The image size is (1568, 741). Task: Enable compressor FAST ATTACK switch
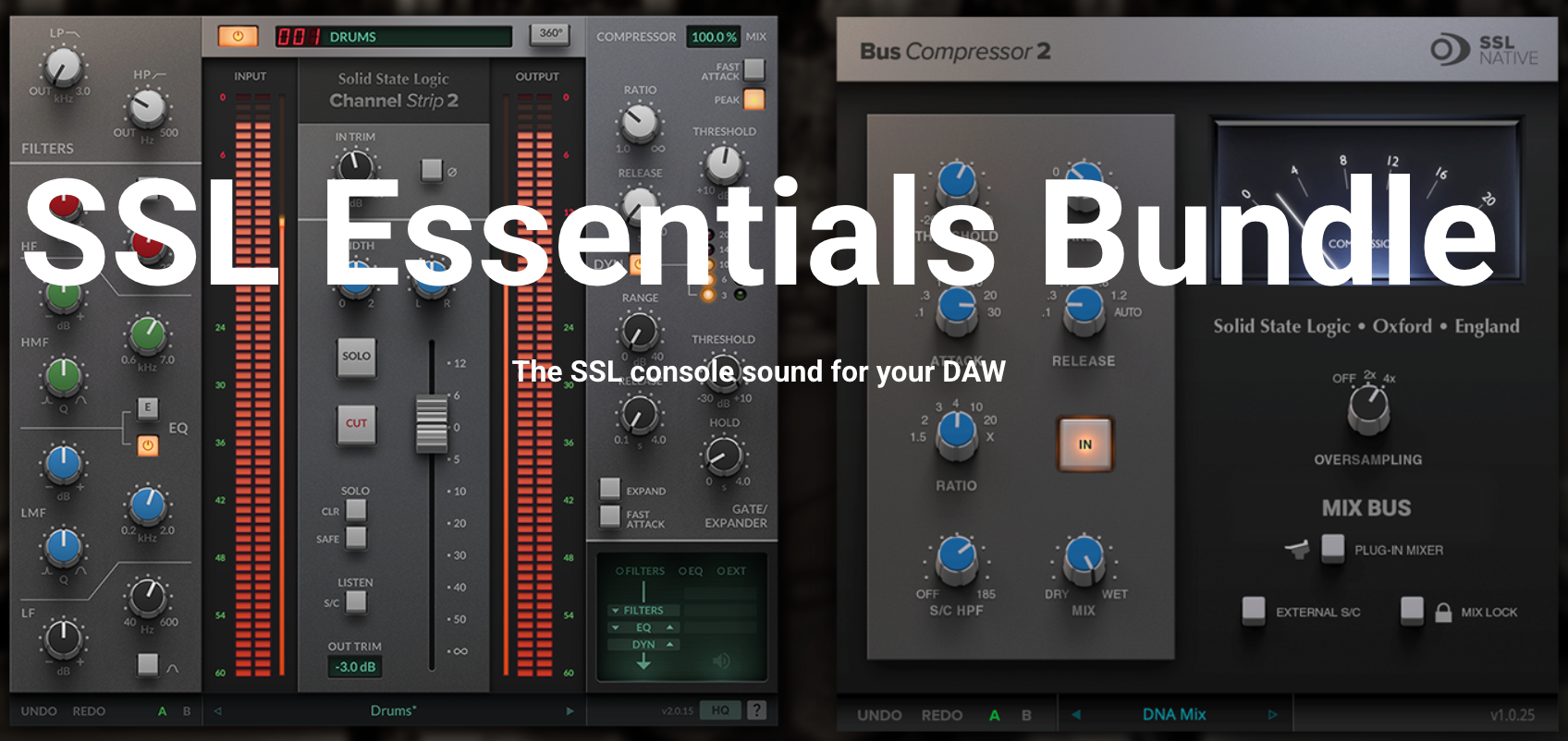point(754,69)
